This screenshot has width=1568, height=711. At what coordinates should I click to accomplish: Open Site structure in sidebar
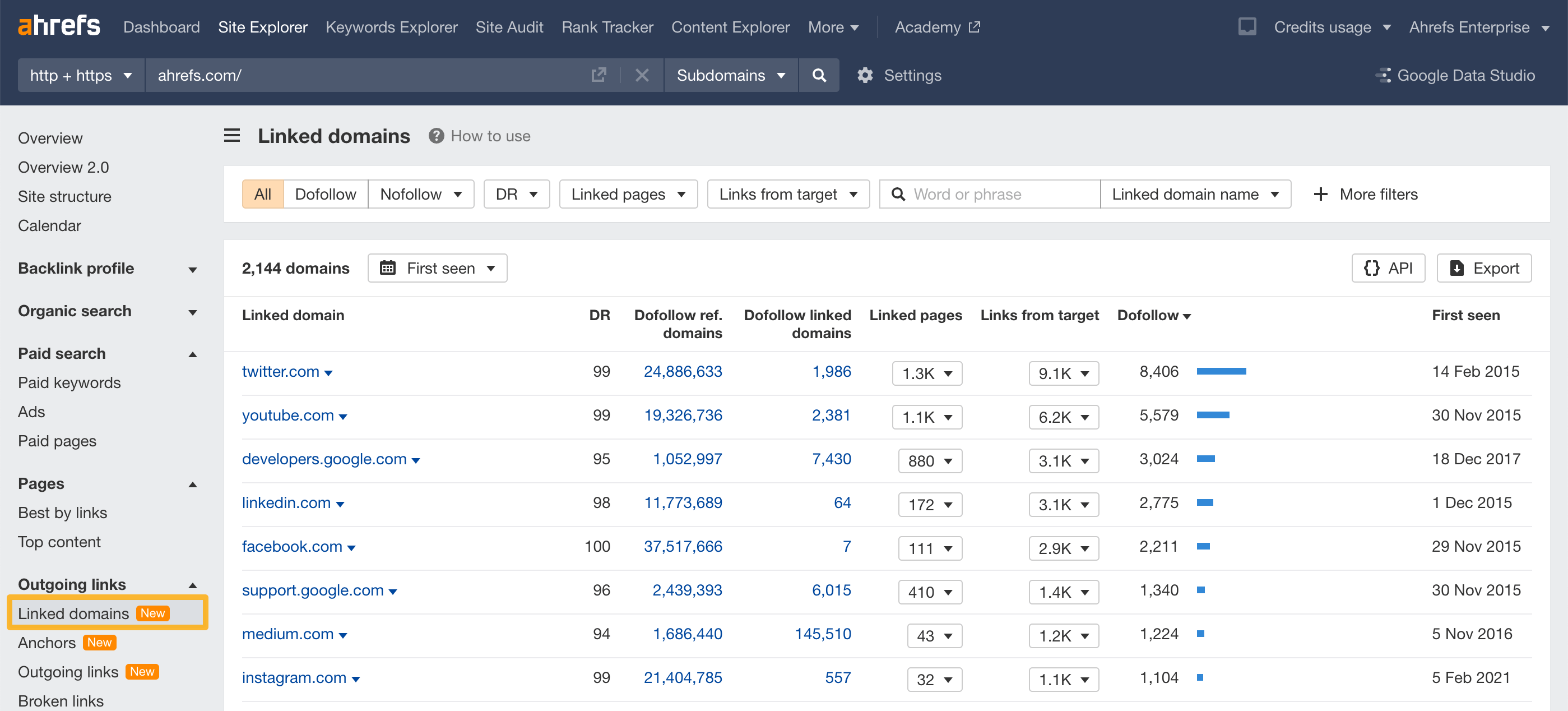pyautogui.click(x=64, y=196)
